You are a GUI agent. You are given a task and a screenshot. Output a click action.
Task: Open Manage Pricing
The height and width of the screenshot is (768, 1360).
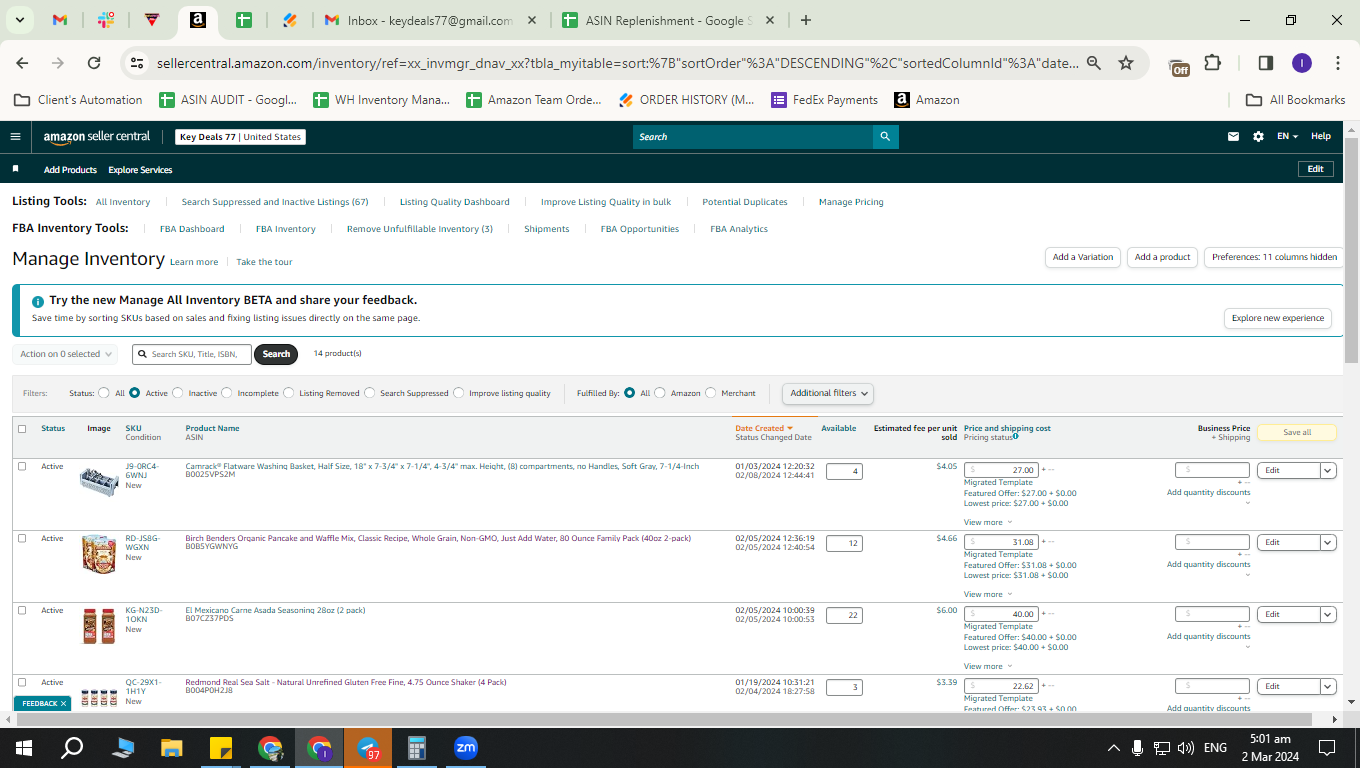coord(851,202)
